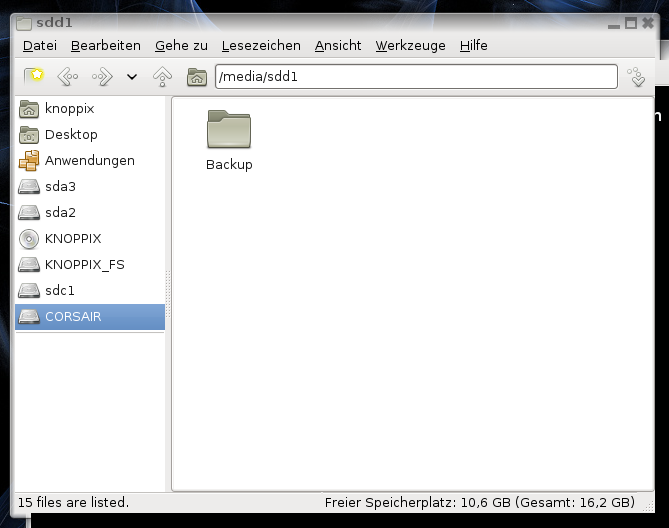Click the Freier Speicherplatz status text

480,503
